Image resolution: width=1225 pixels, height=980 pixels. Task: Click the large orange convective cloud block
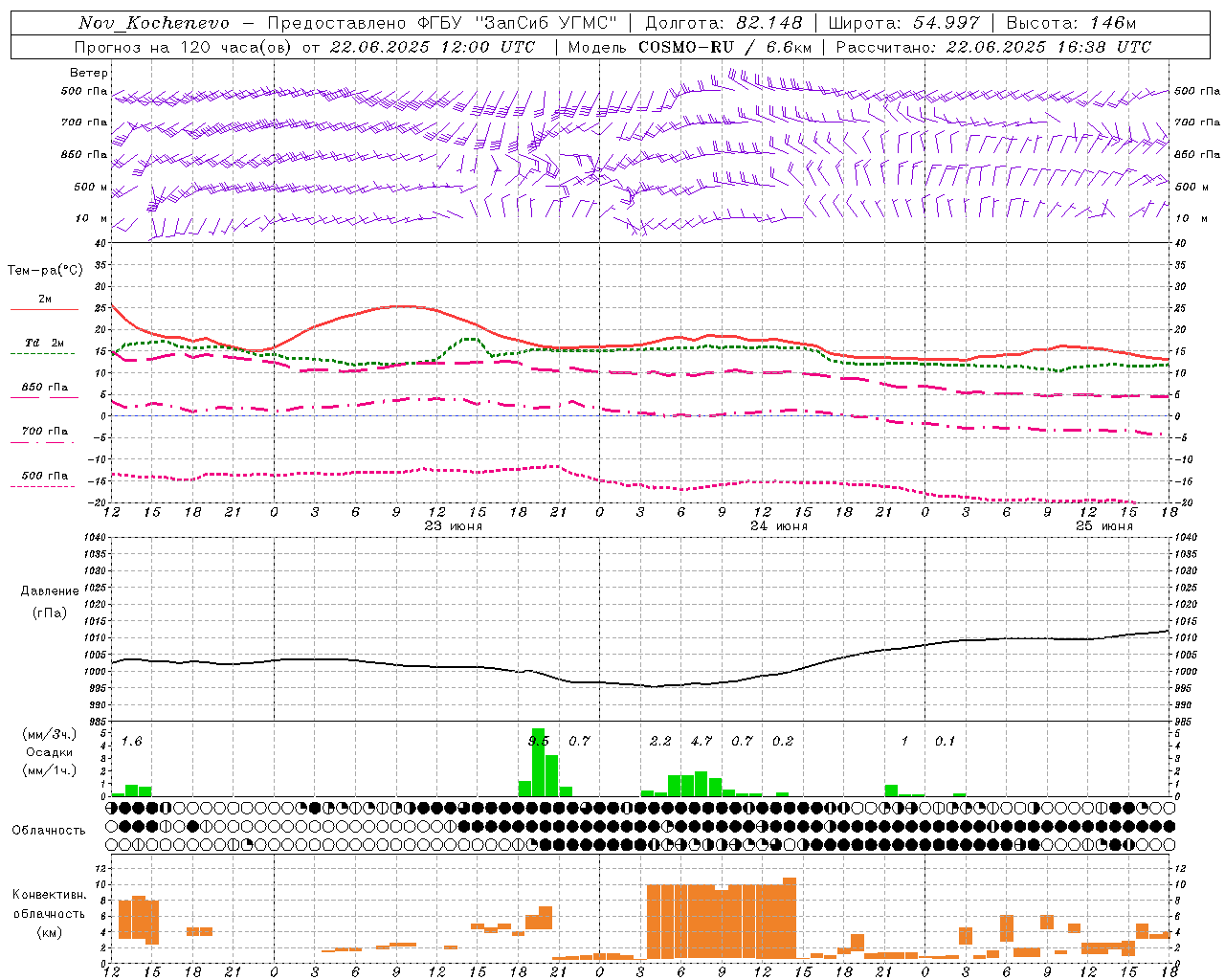[722, 921]
